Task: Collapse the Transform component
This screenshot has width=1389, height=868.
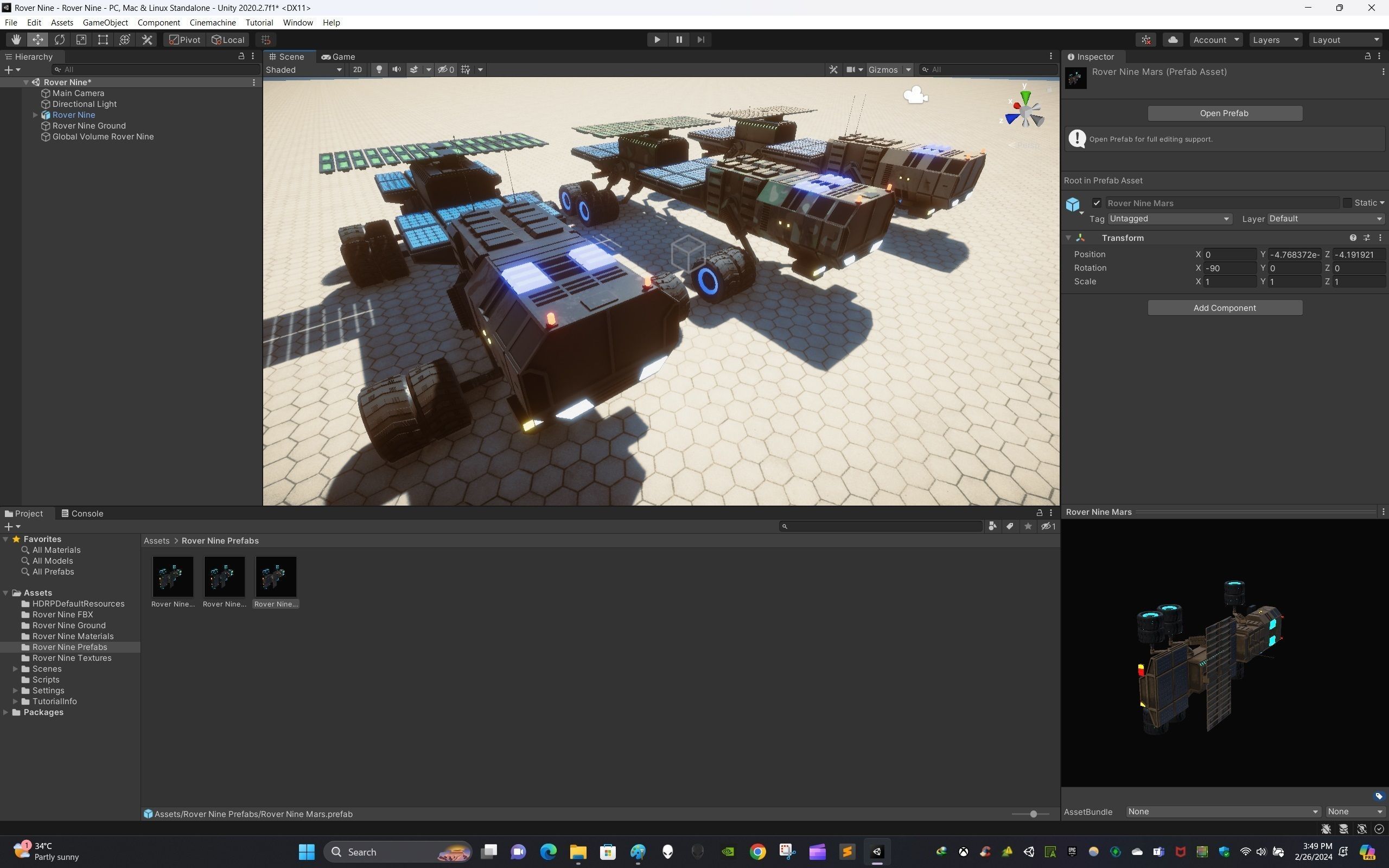Action: point(1069,238)
